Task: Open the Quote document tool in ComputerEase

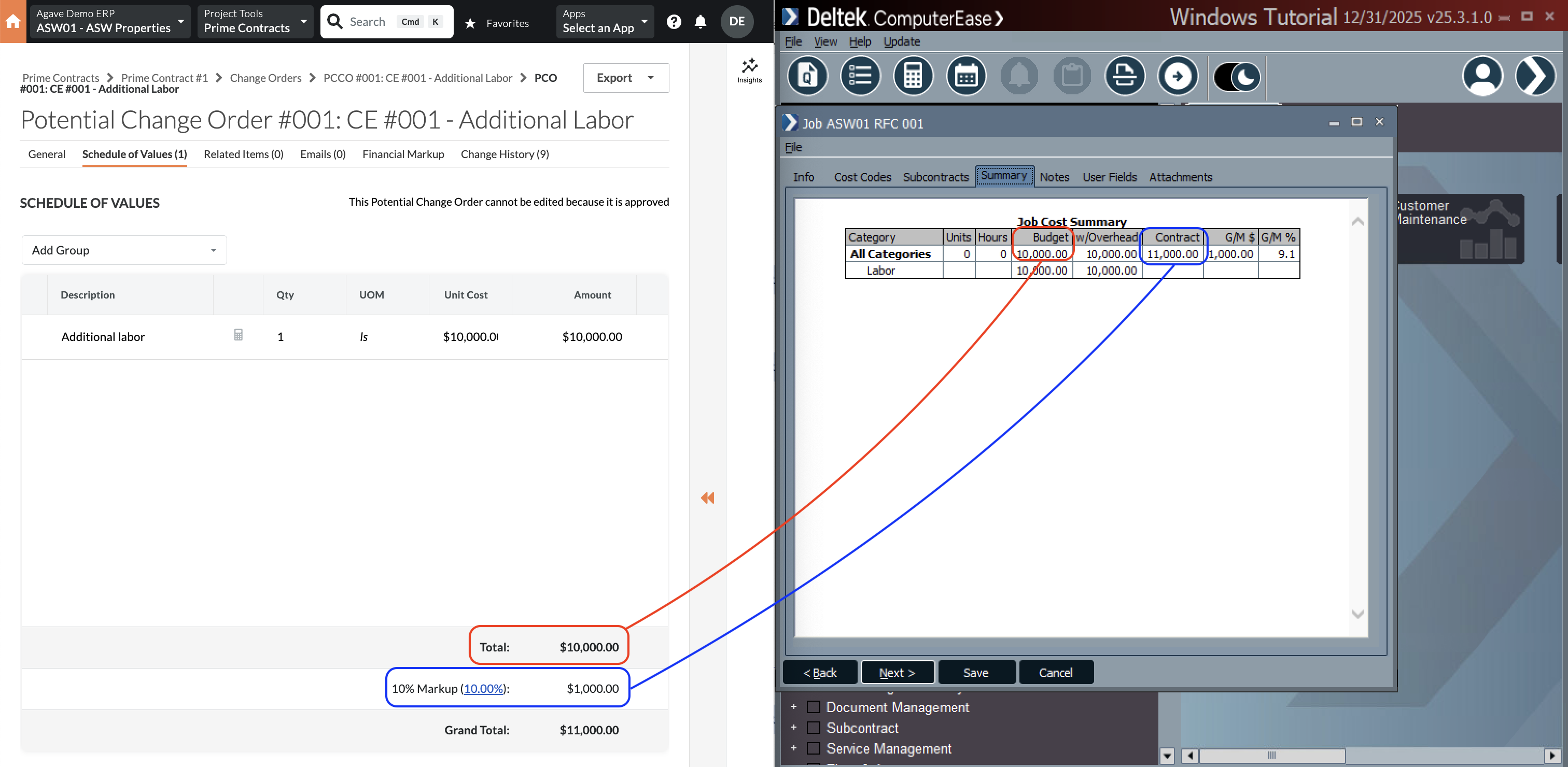Action: click(808, 76)
